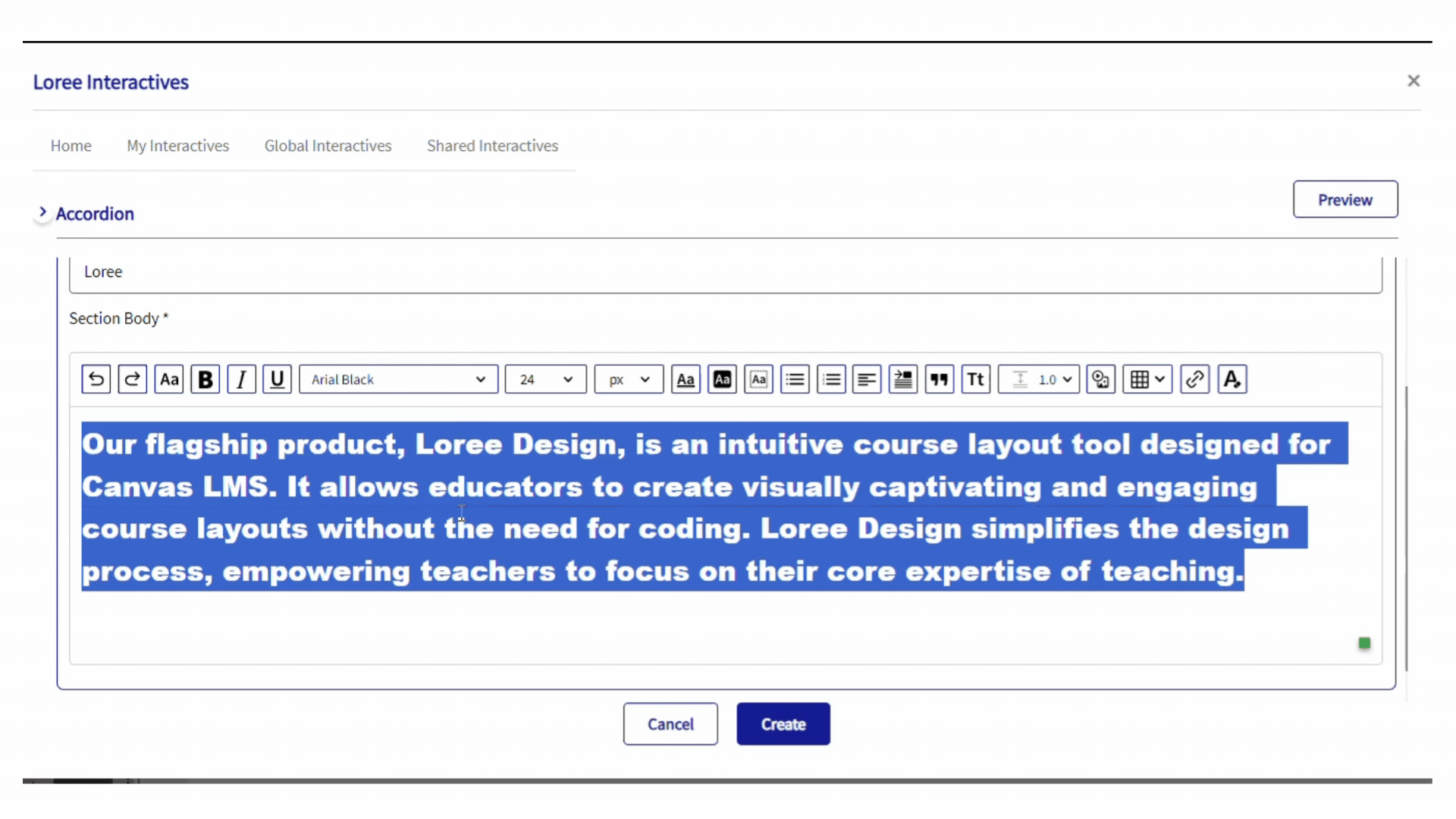Click the insert image icon

tap(1101, 379)
